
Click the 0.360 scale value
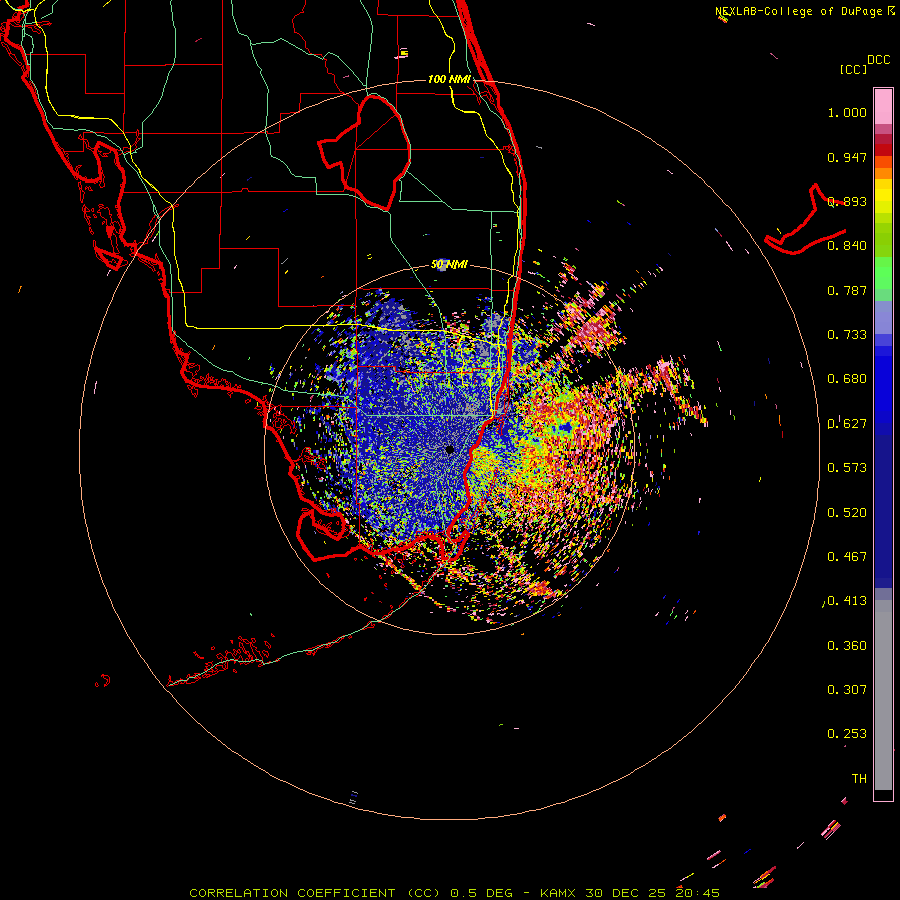pyautogui.click(x=847, y=646)
